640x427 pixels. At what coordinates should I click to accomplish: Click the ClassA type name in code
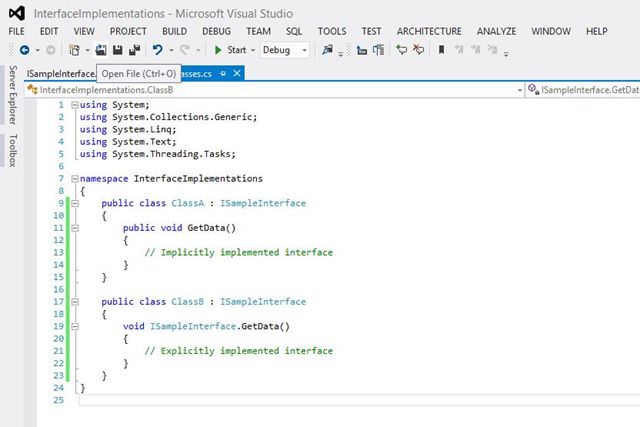click(187, 203)
